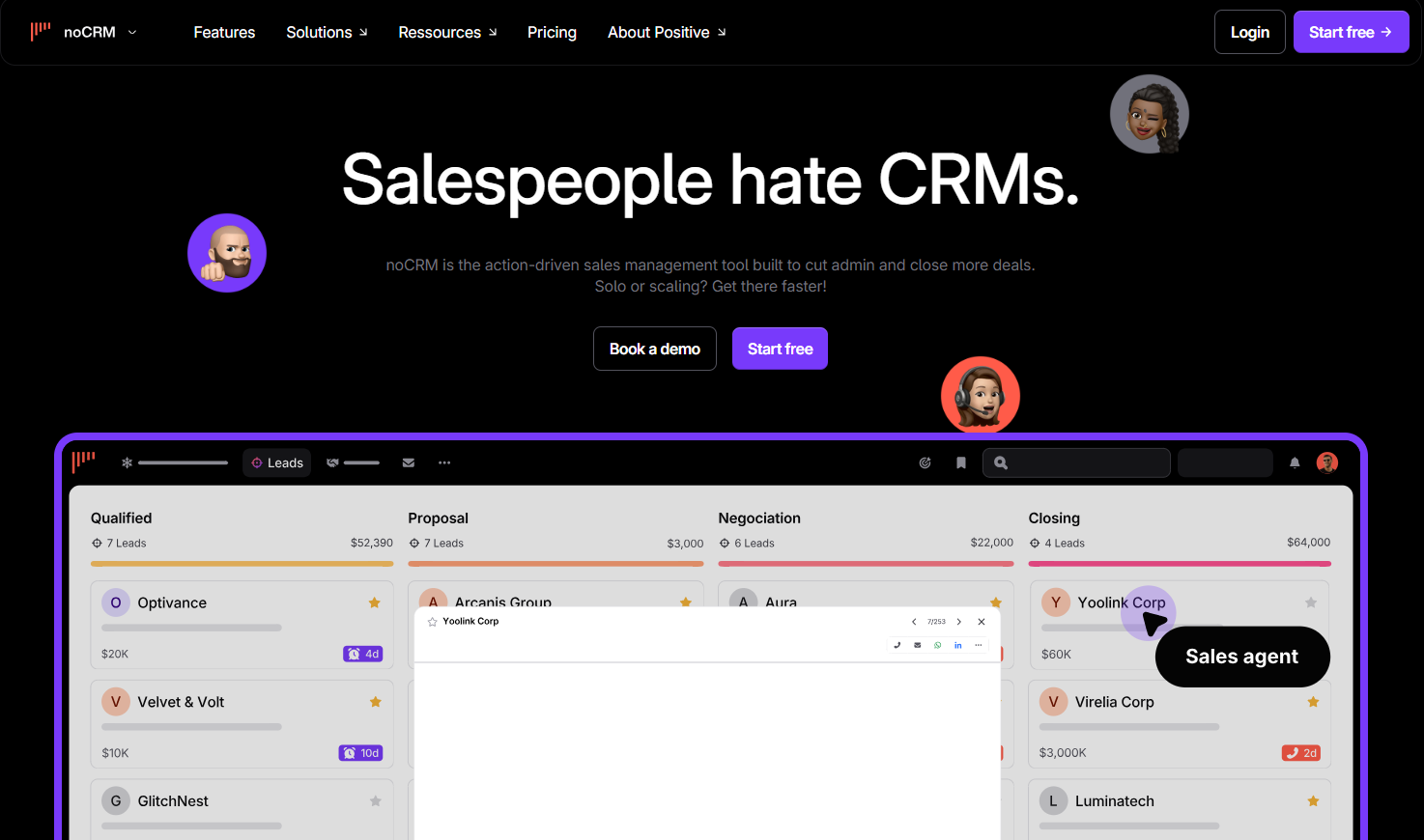
Task: Click the Qualified column title
Action: pyautogui.click(x=121, y=518)
